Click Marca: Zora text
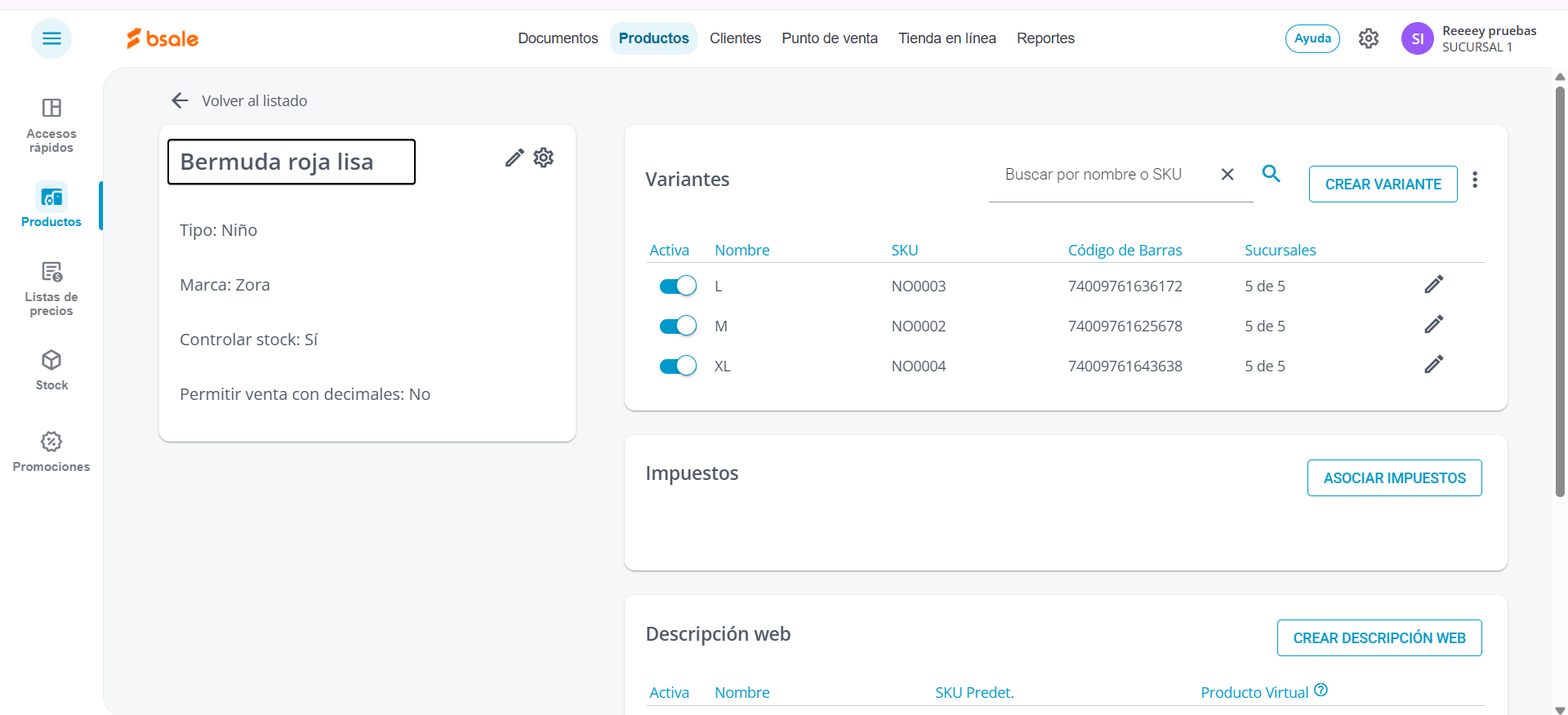The height and width of the screenshot is (715, 1568). [x=225, y=285]
